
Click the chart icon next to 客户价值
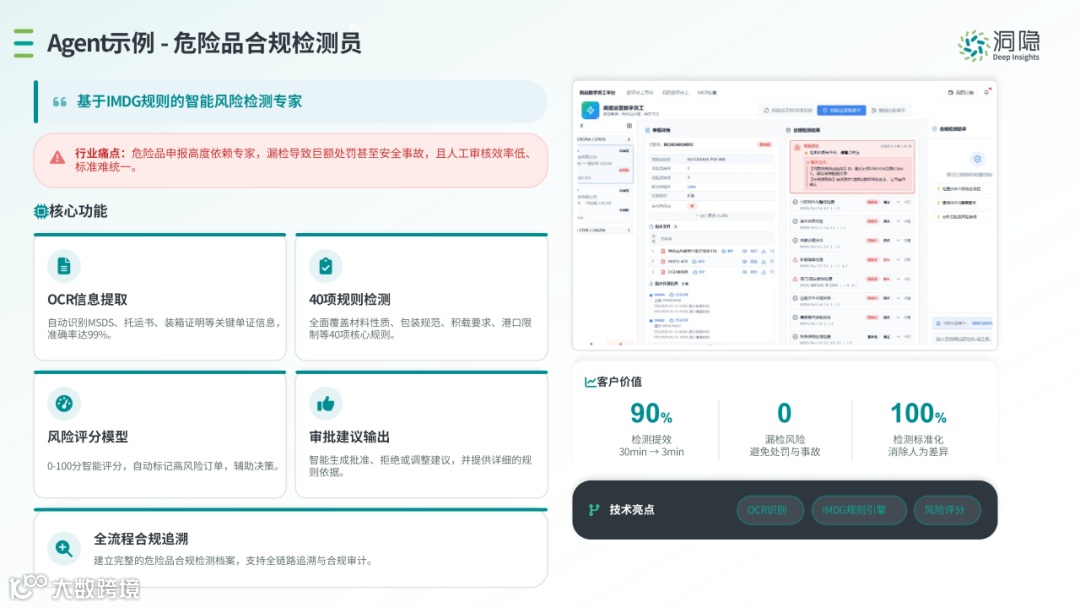(590, 381)
